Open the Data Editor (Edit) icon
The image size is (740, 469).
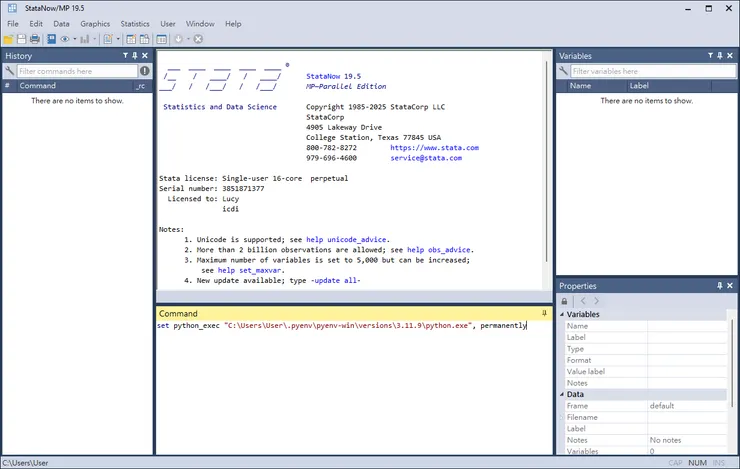pyautogui.click(x=131, y=39)
